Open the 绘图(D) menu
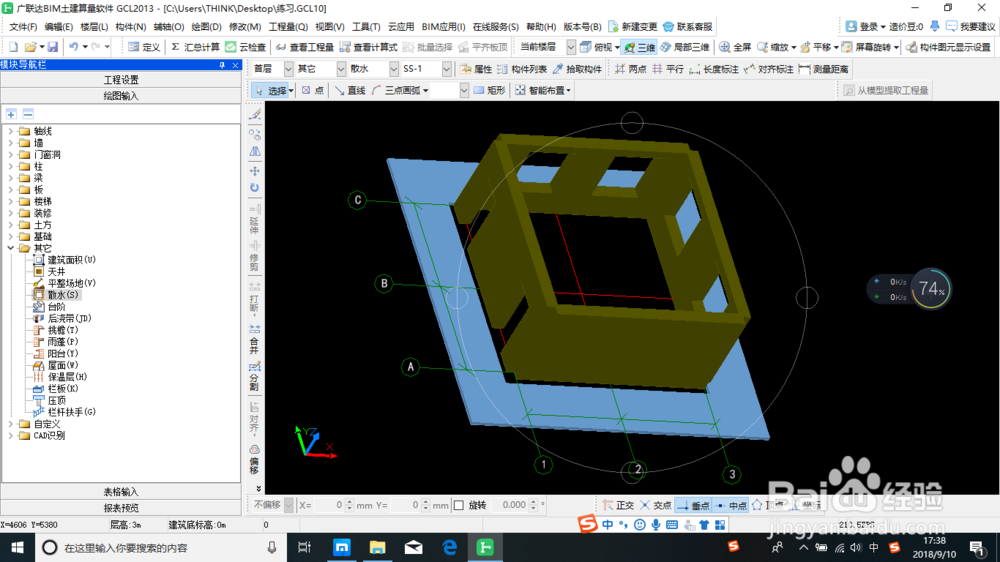 tap(206, 27)
